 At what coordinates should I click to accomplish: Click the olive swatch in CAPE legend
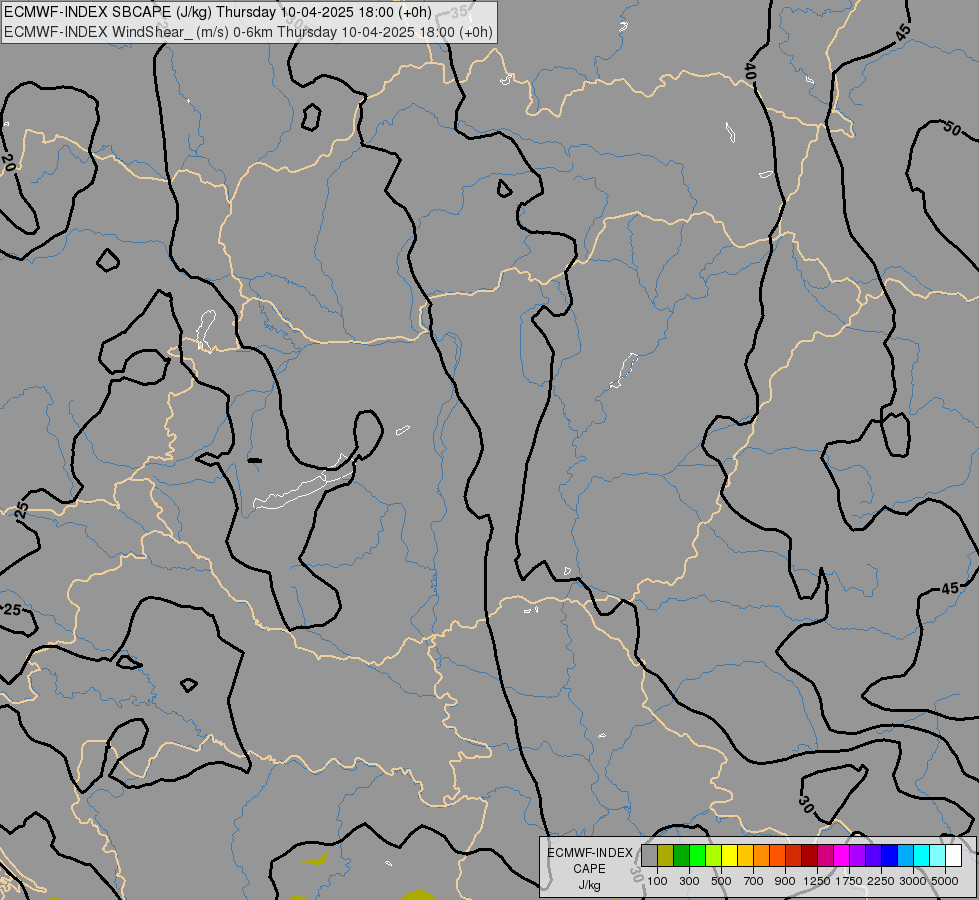[x=666, y=856]
